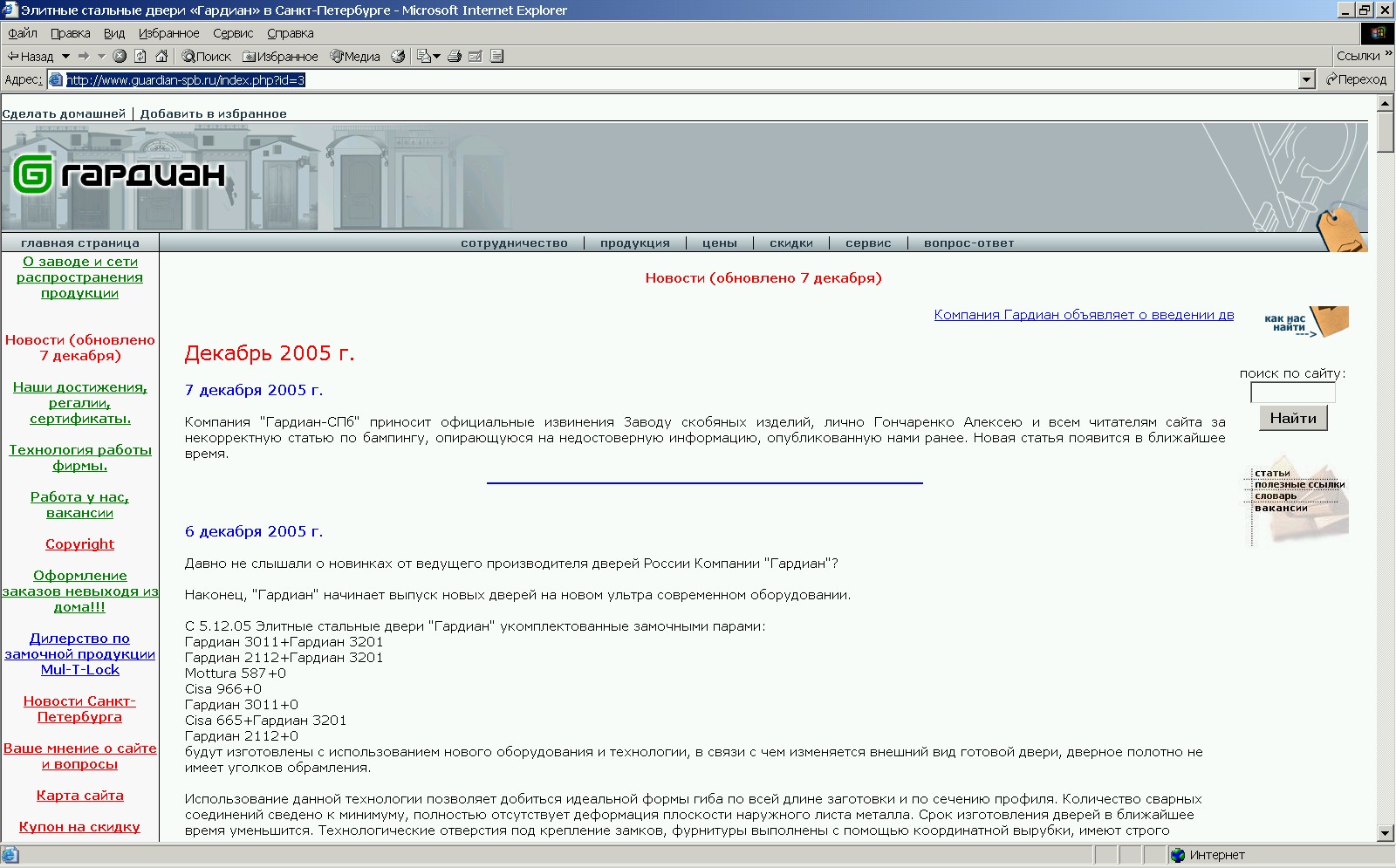Click О заводе и сети распространения link
Screen dimensions: 1396x868
[x=79, y=277]
